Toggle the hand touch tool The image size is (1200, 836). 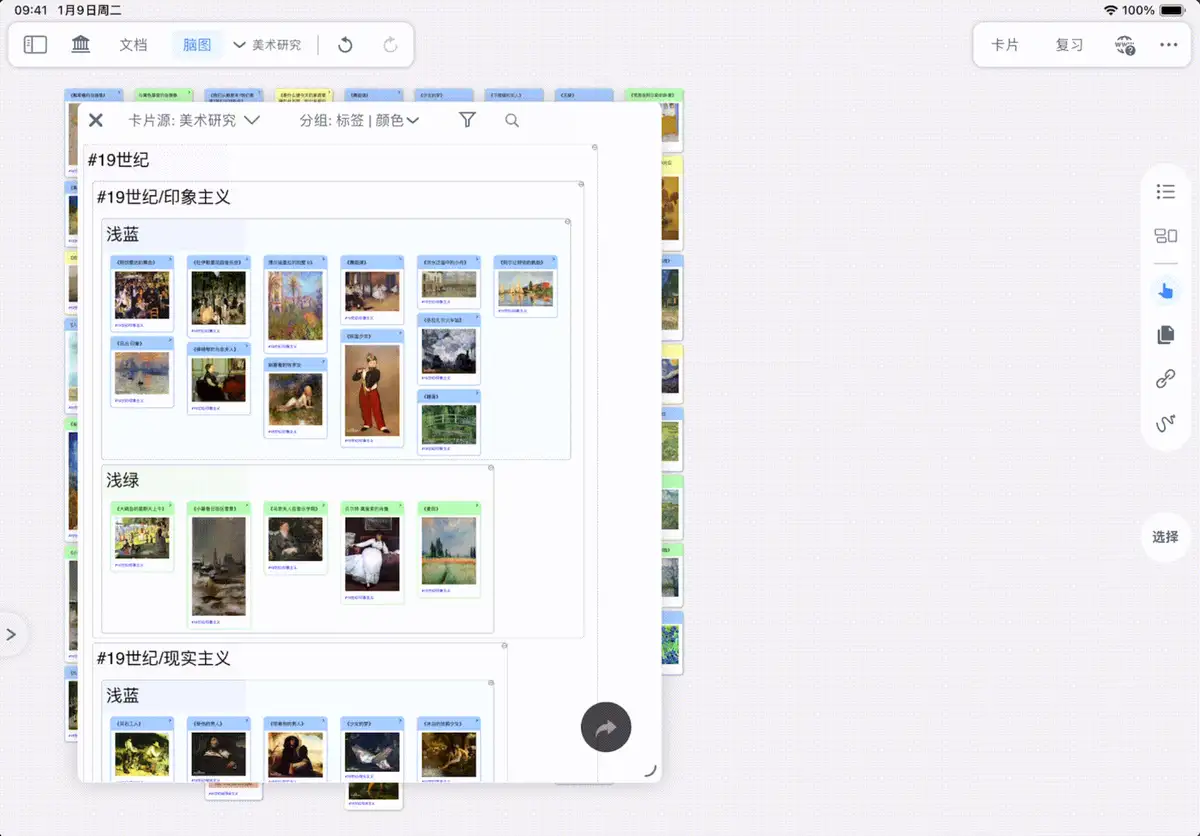(1165, 291)
